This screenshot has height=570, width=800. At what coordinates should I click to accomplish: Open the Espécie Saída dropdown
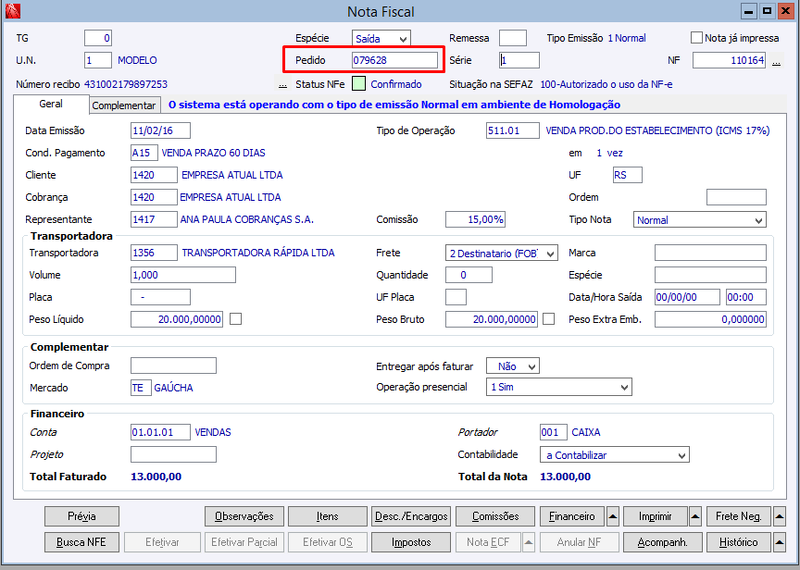pyautogui.click(x=381, y=39)
